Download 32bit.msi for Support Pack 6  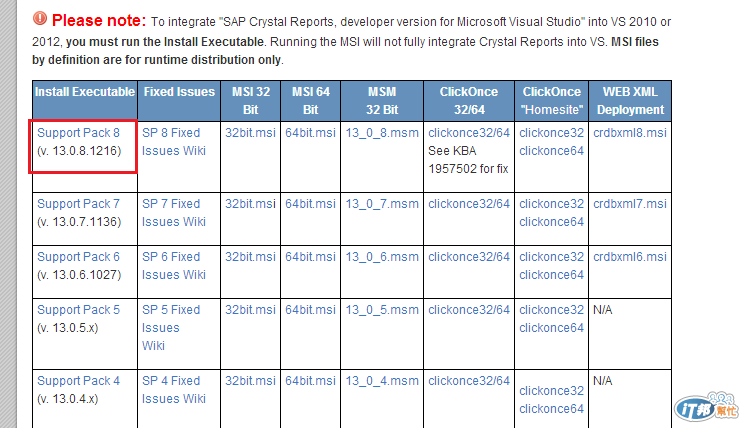(250, 257)
